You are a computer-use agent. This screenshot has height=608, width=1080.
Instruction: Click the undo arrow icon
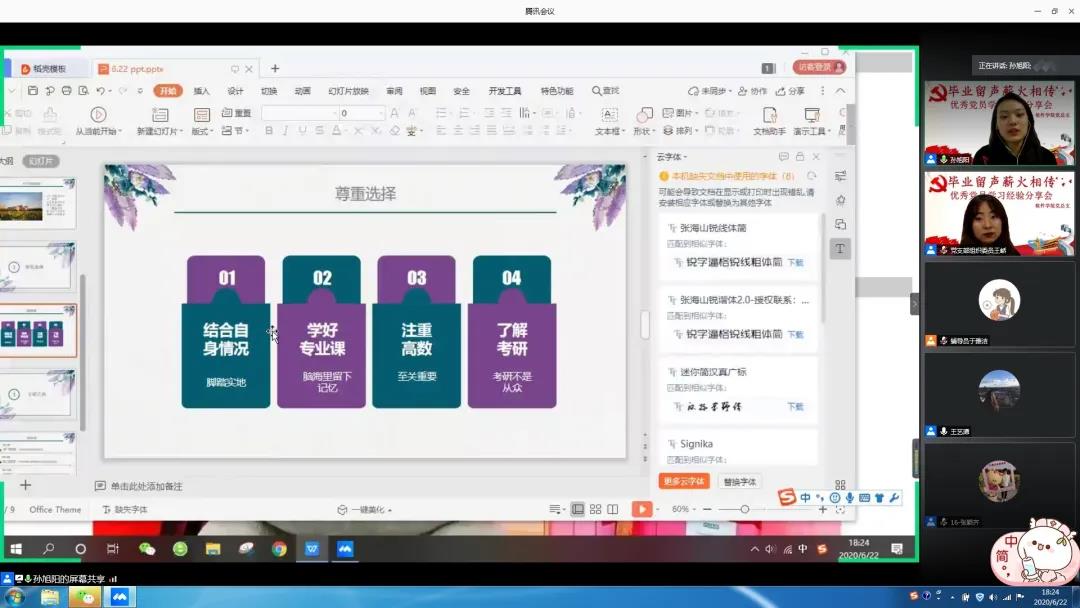click(x=101, y=91)
